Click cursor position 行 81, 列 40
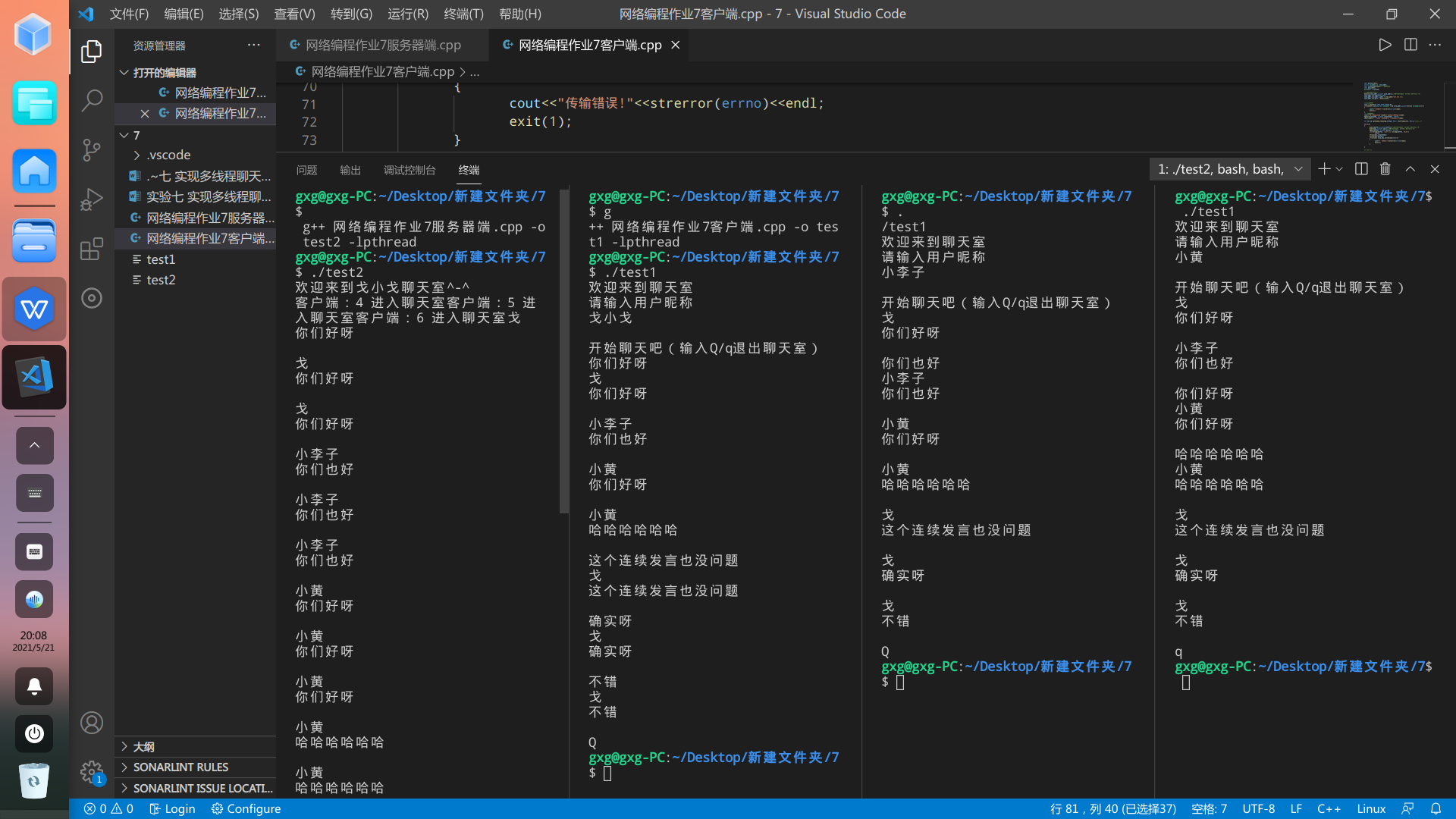1456x819 pixels. click(x=1112, y=808)
